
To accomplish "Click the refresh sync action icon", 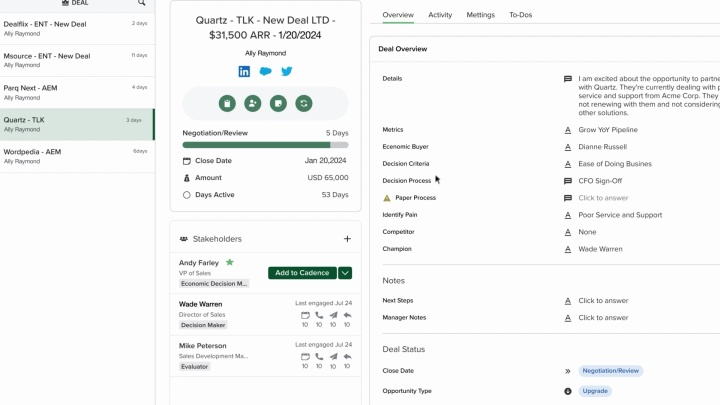I will click(304, 103).
